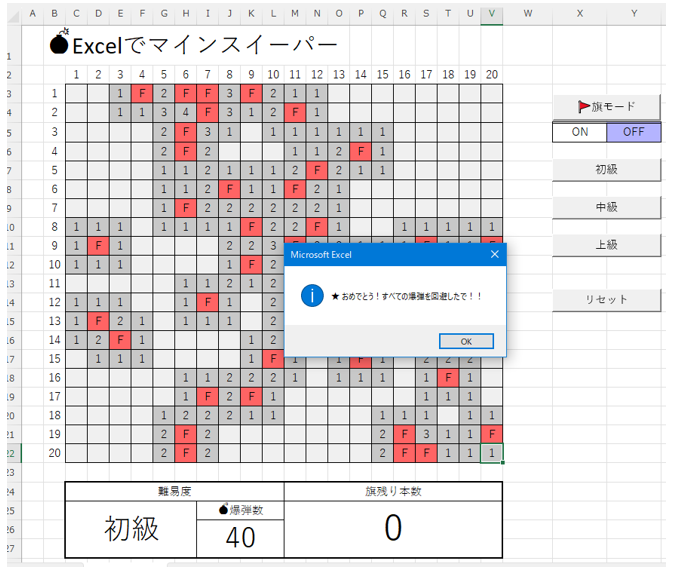Start a 上級 difficulty game
673x570 pixels.
click(606, 245)
